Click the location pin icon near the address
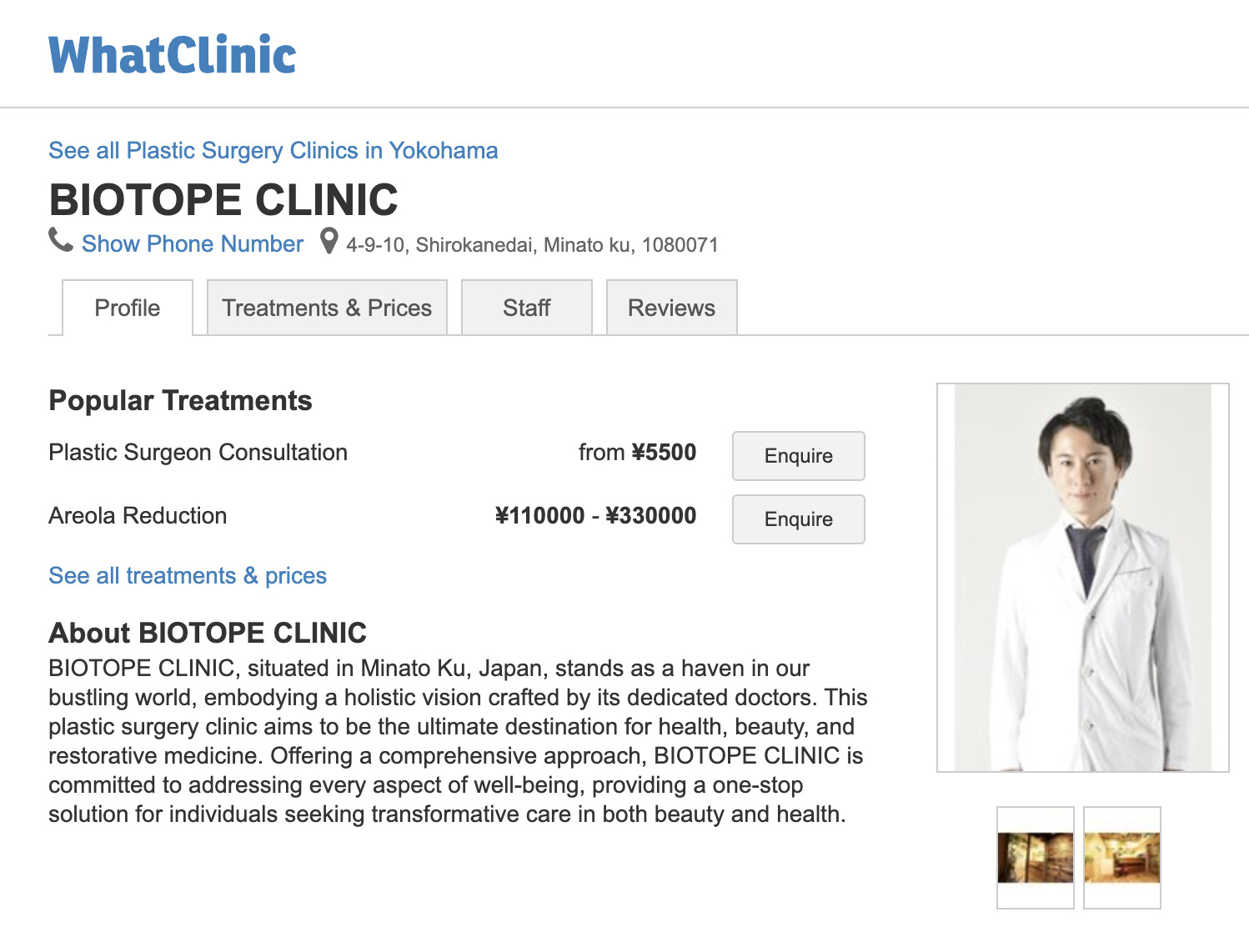This screenshot has height=952, width=1249. point(329,243)
